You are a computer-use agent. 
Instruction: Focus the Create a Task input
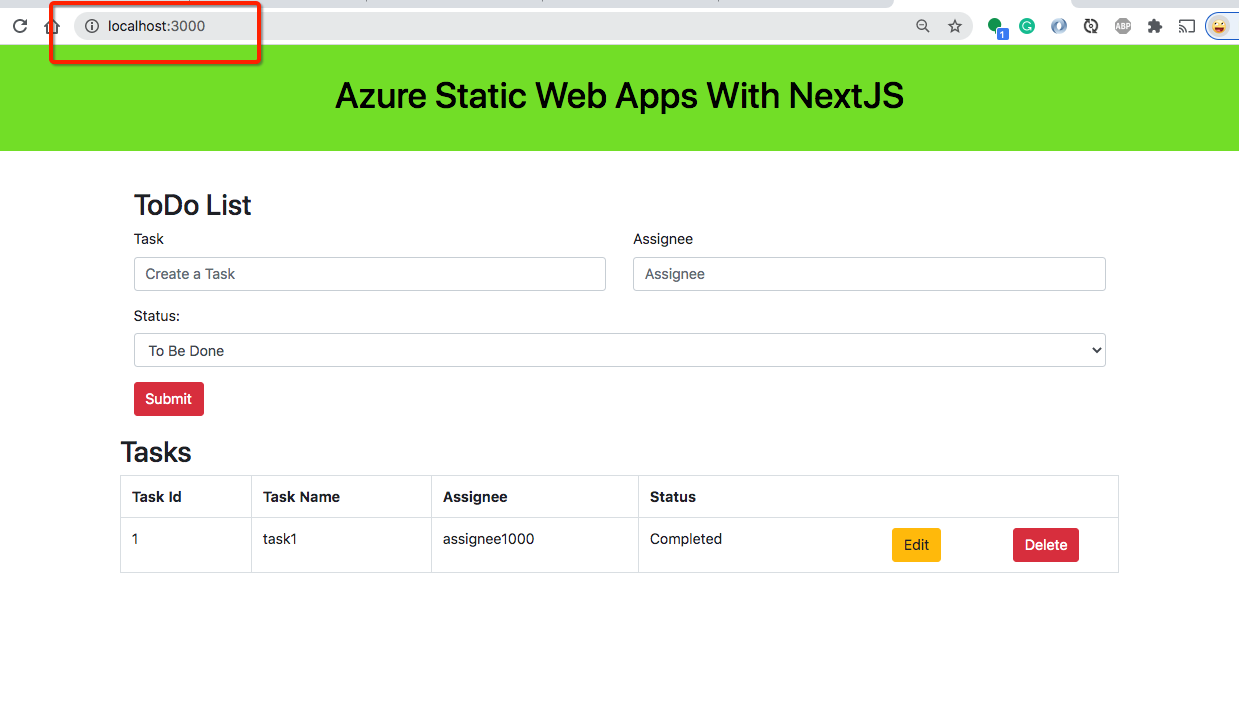click(x=370, y=274)
